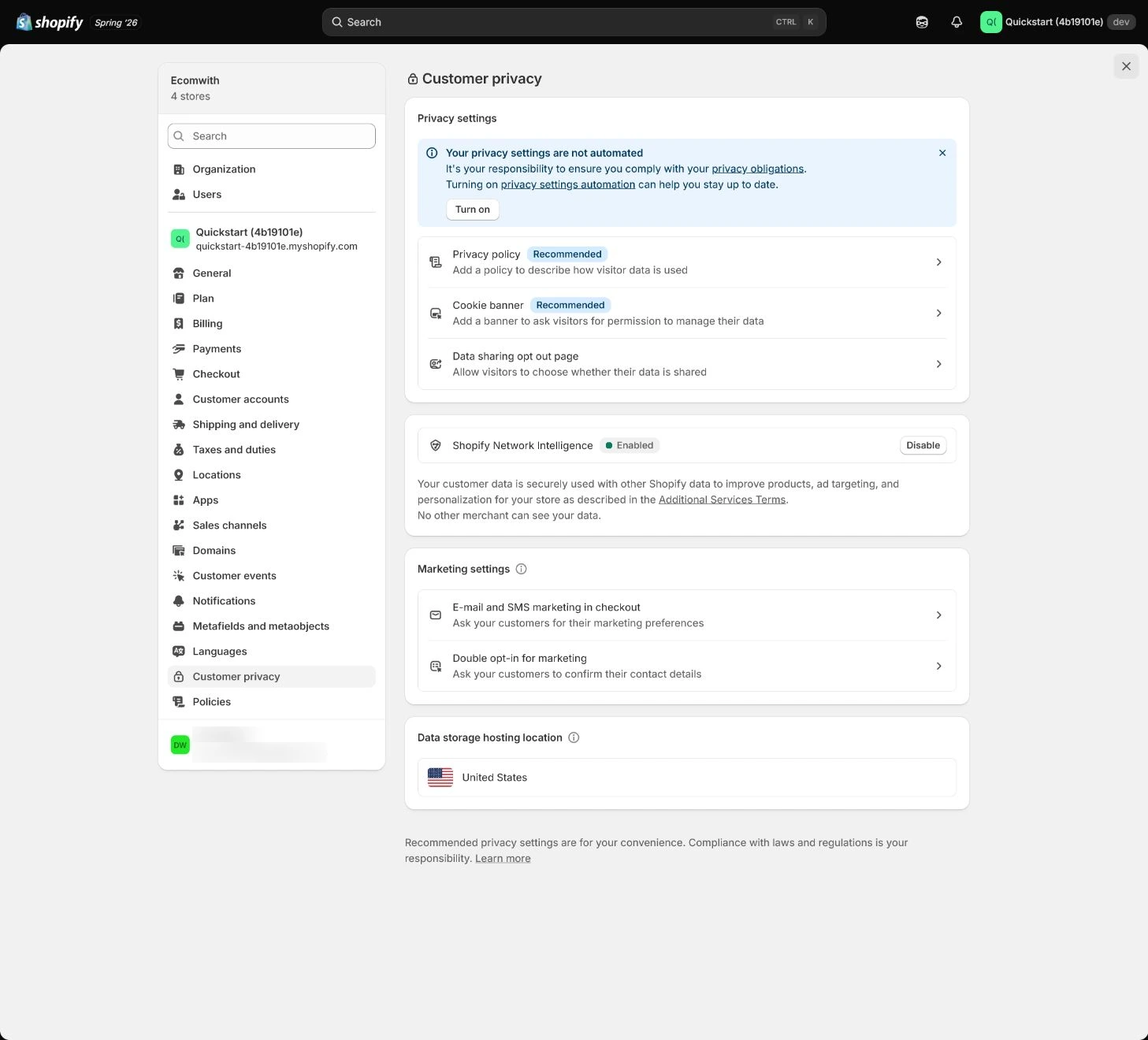Open Taxes and duties menu label
The width and height of the screenshot is (1148, 1040).
(234, 450)
